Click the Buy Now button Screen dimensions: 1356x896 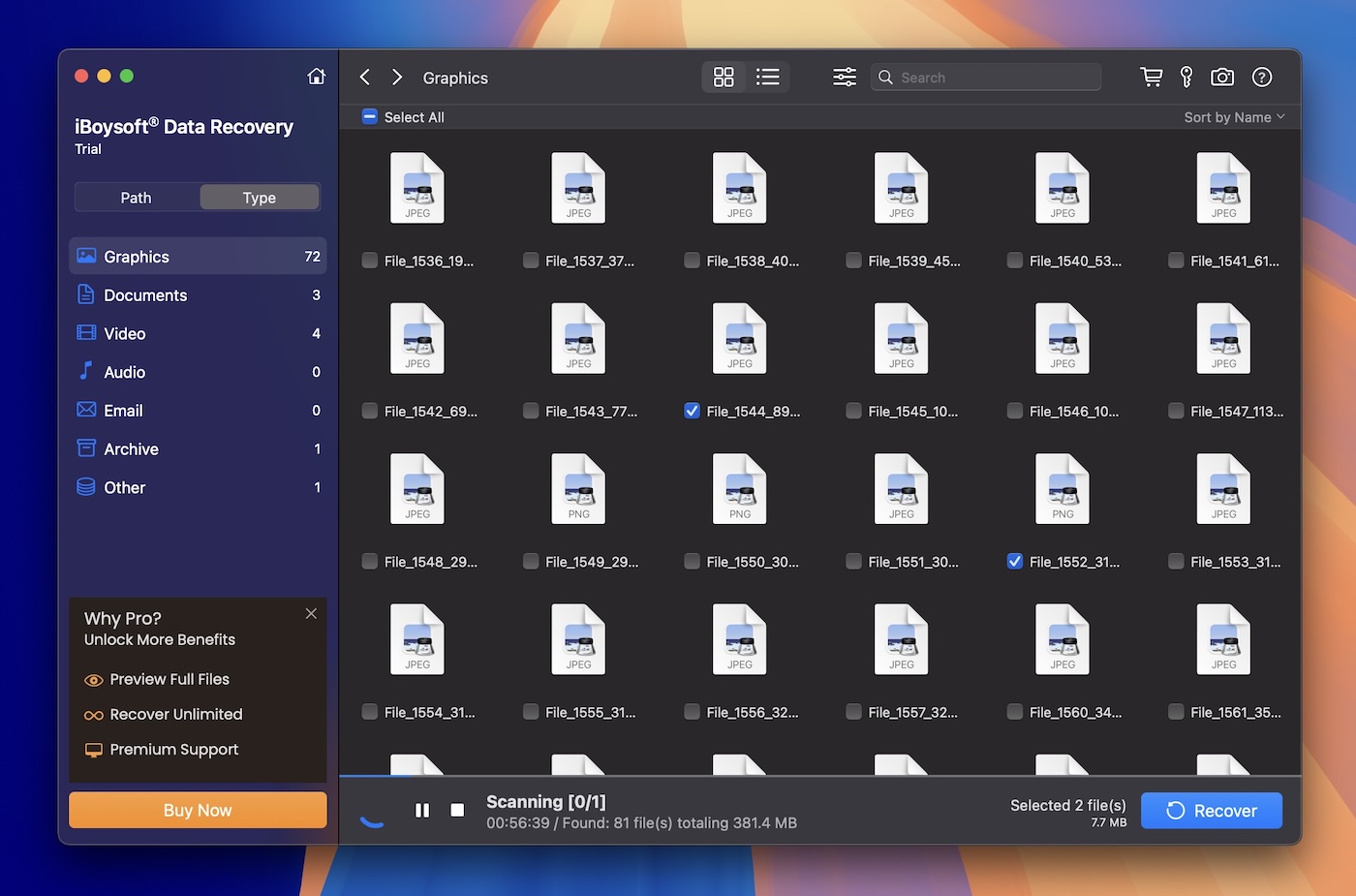(x=197, y=810)
